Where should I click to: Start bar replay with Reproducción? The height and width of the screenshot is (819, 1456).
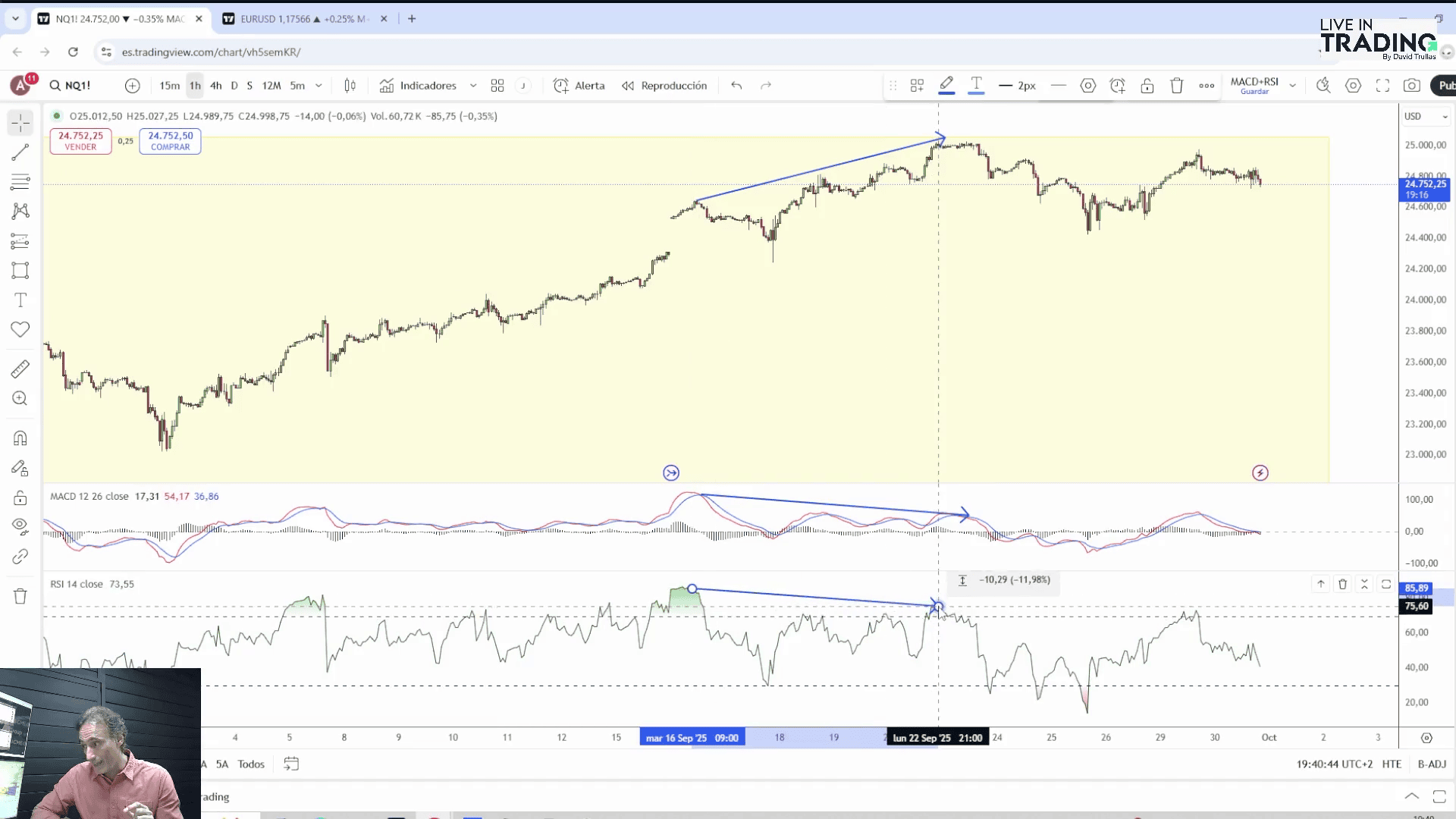(664, 86)
